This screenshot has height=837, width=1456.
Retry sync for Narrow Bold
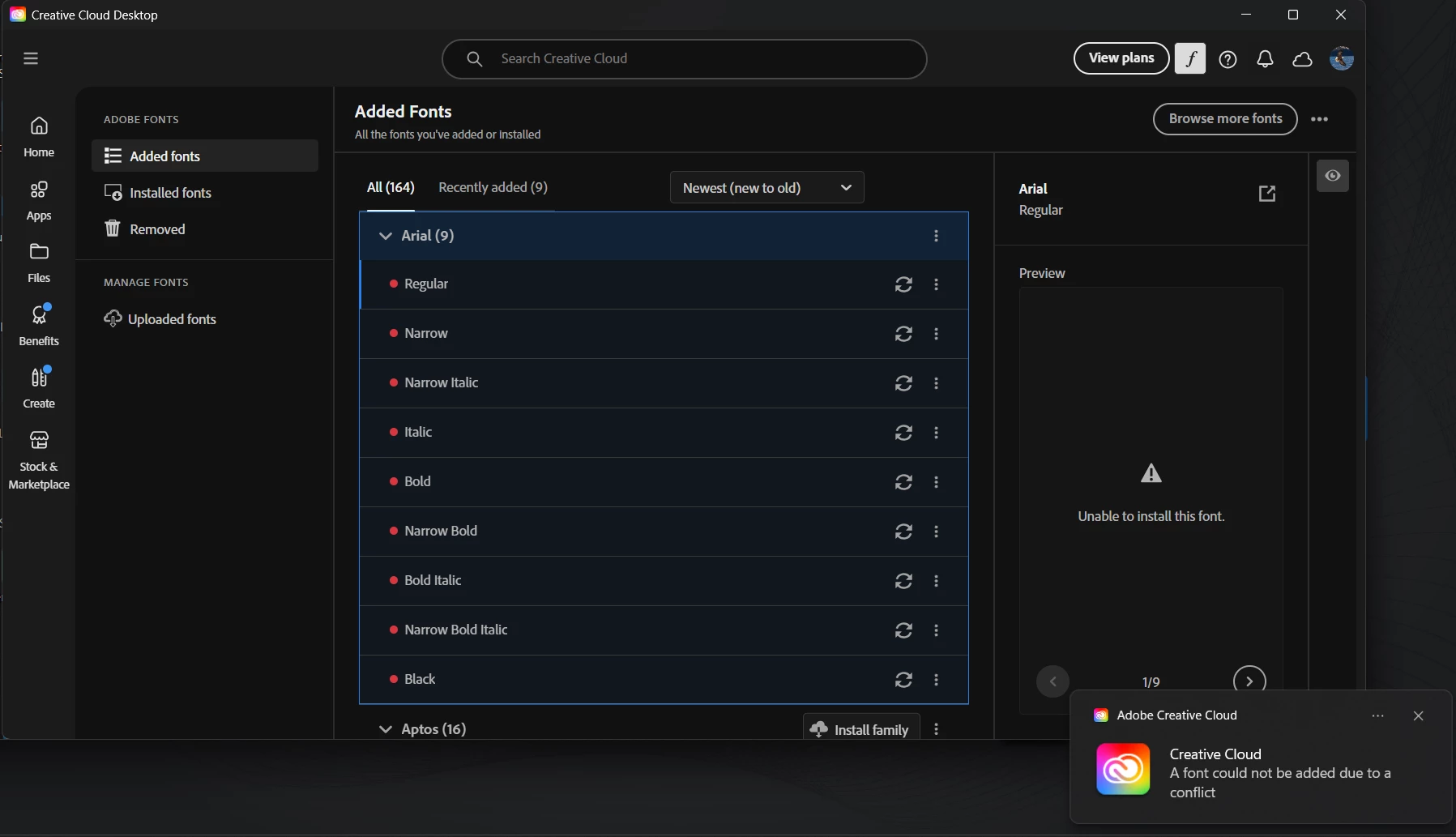(x=903, y=532)
